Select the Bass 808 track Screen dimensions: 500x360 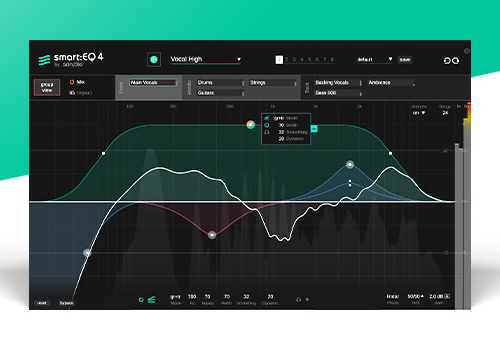coord(338,93)
